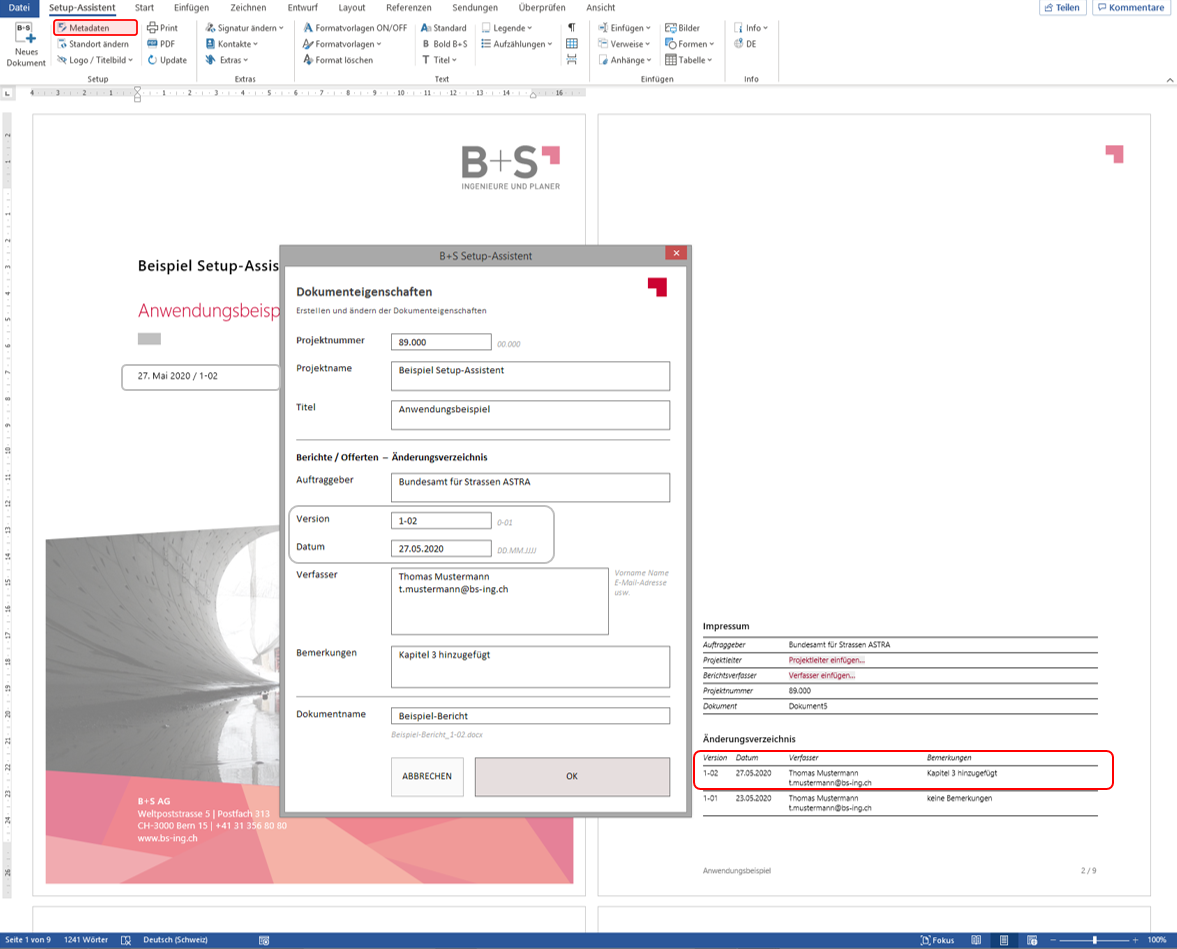
Task: Open the Einfügen dropdown in ribbon group
Action: click(625, 28)
